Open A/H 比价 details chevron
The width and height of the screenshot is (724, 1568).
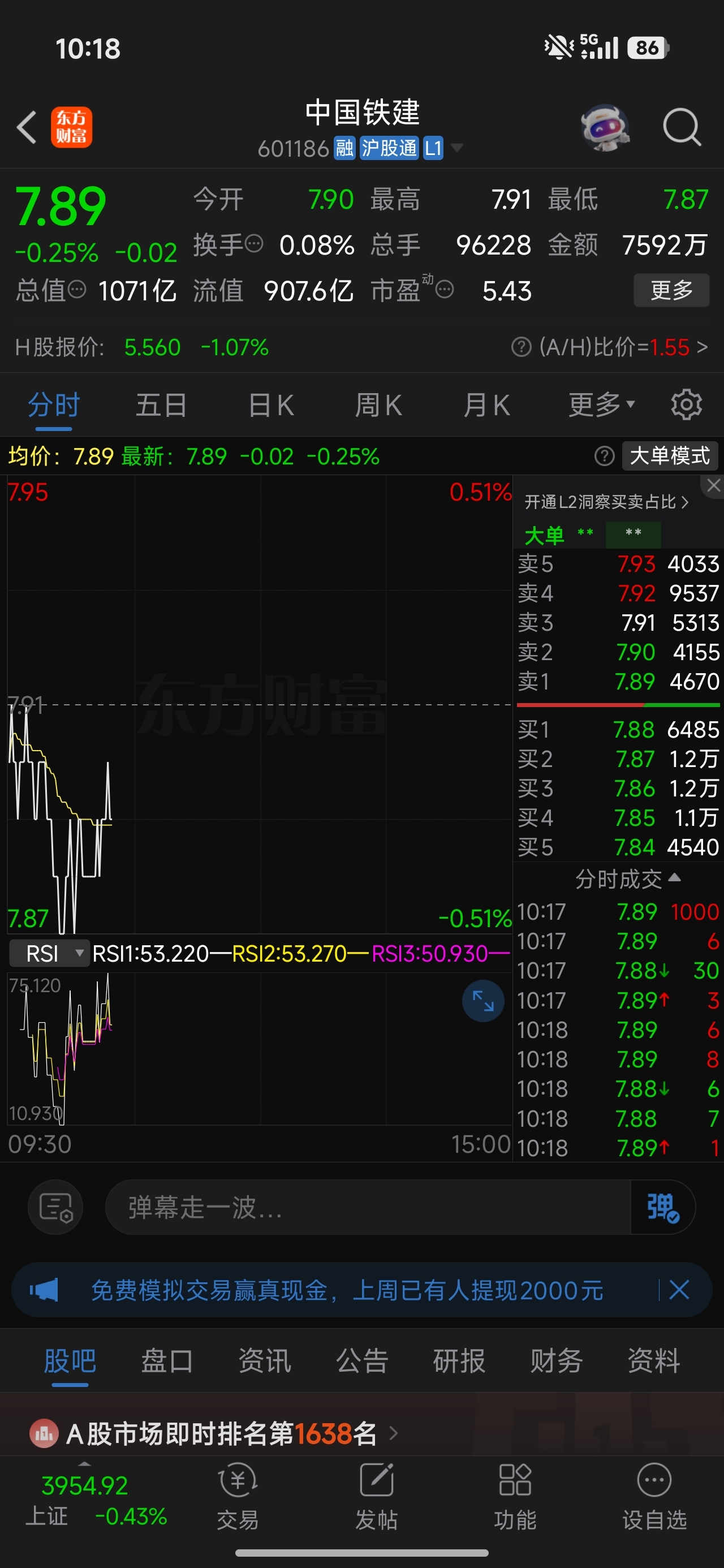[x=702, y=347]
